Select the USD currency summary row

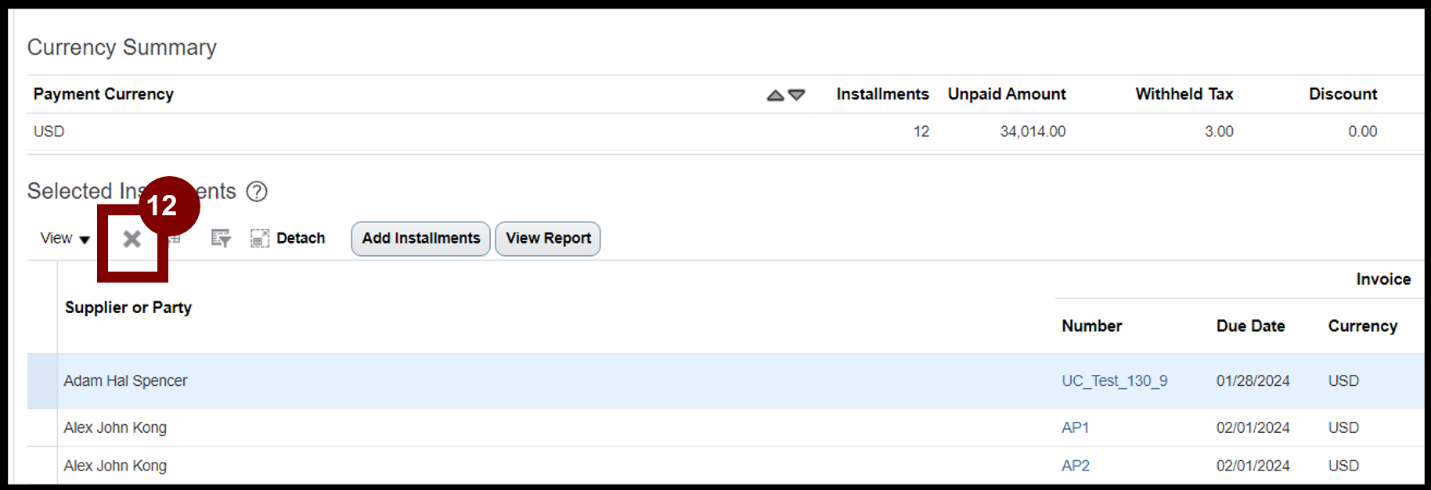point(725,132)
